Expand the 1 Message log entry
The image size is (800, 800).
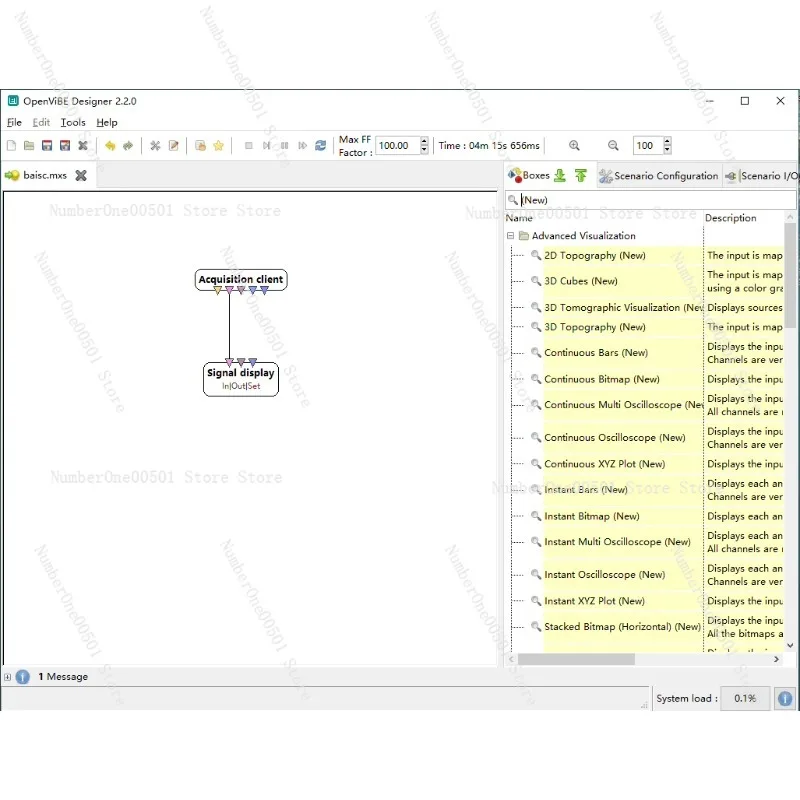click(x=7, y=677)
